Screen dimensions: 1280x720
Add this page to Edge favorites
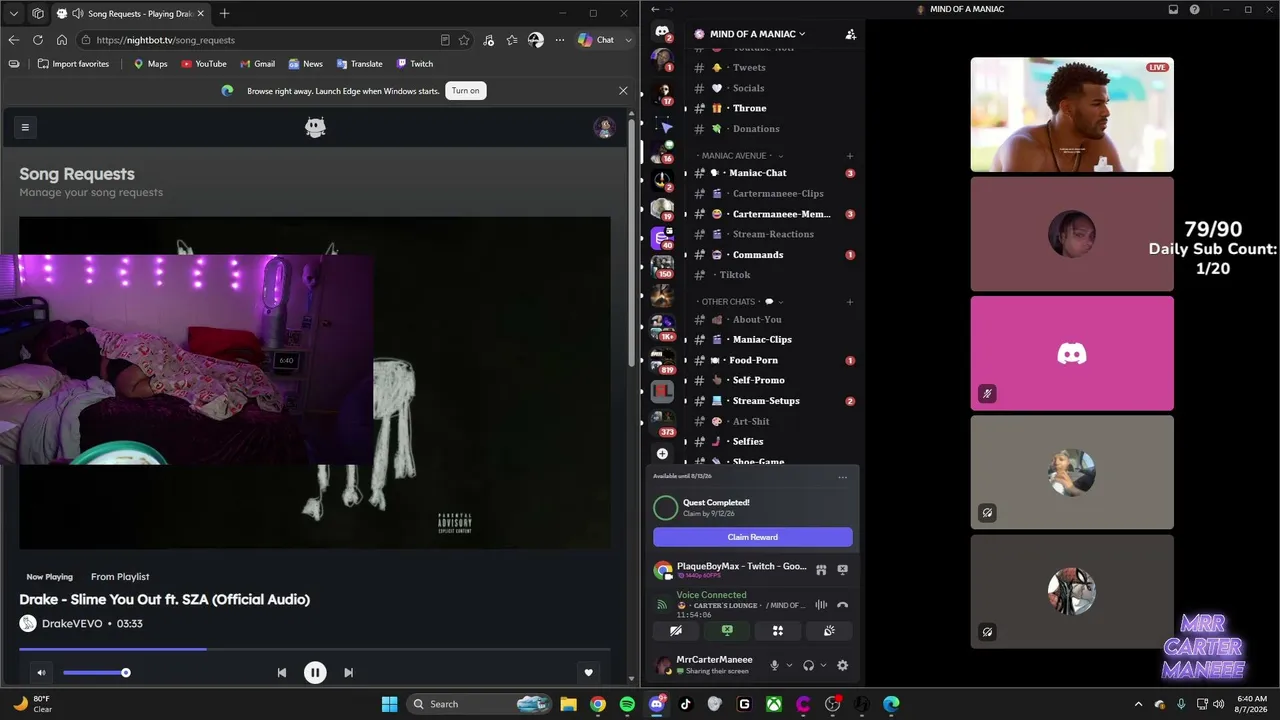point(464,40)
